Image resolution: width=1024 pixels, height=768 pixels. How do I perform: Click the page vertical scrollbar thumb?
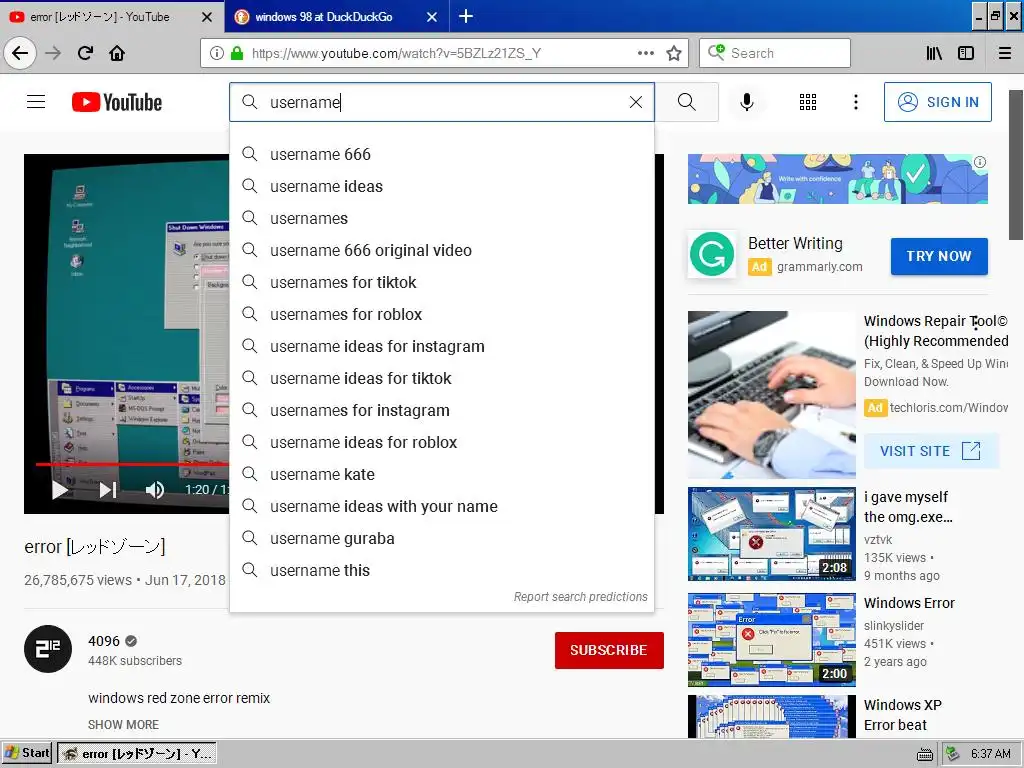click(1016, 165)
